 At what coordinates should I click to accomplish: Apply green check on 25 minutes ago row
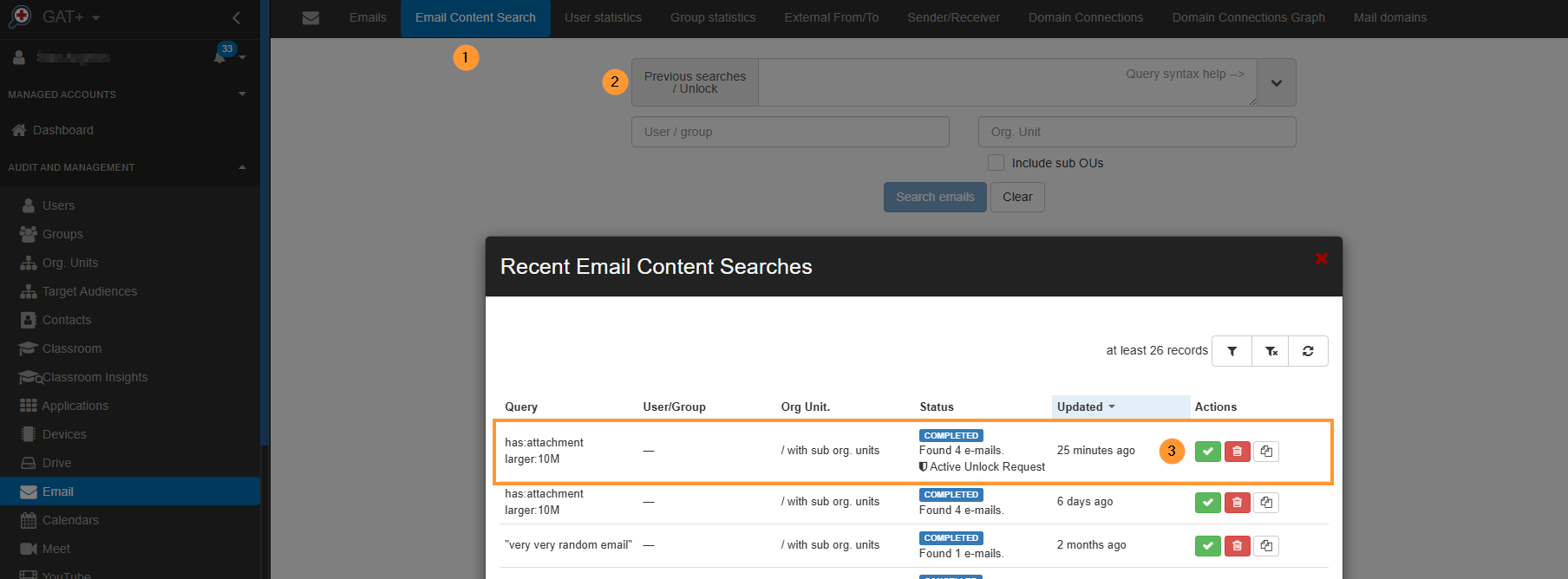tap(1207, 452)
